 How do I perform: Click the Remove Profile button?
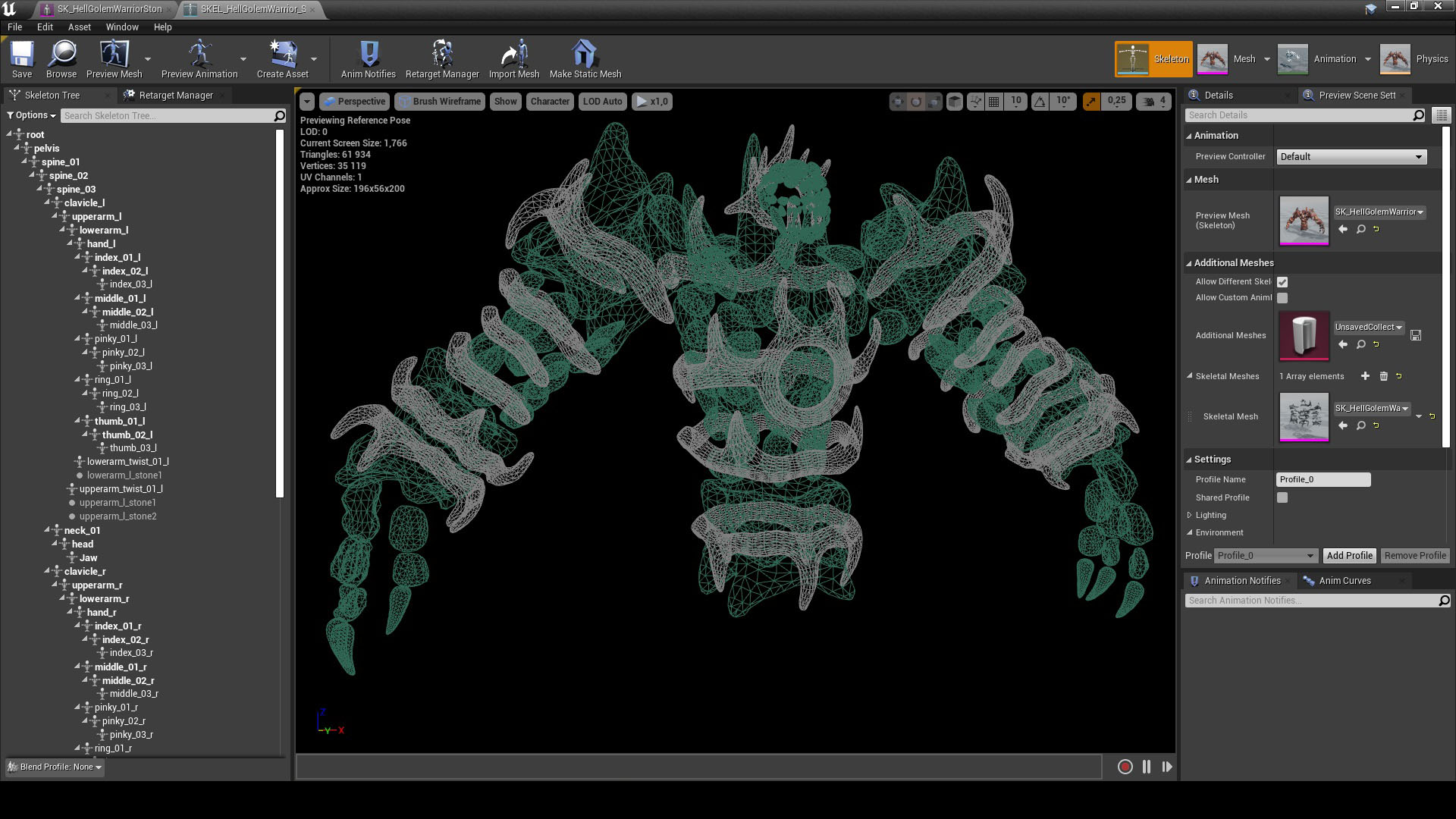pos(1414,555)
